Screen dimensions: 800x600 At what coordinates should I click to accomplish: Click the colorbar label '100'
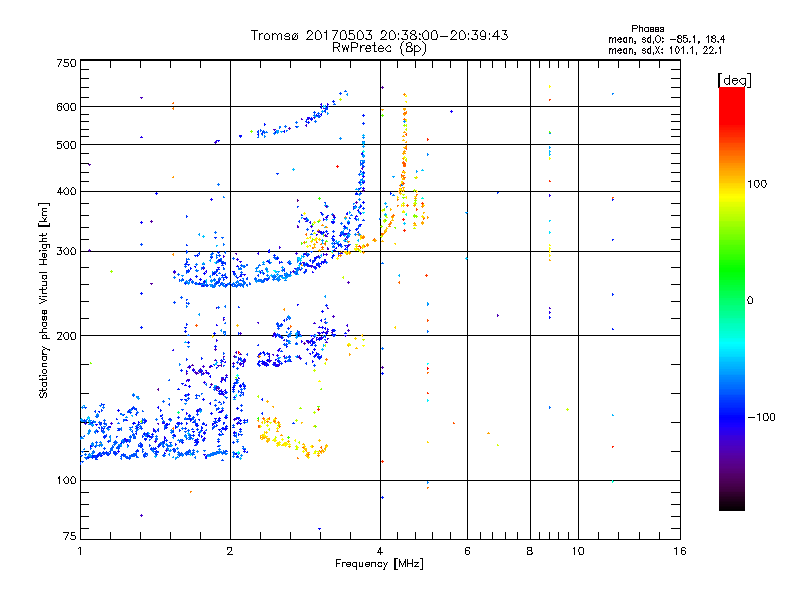pyautogui.click(x=757, y=184)
